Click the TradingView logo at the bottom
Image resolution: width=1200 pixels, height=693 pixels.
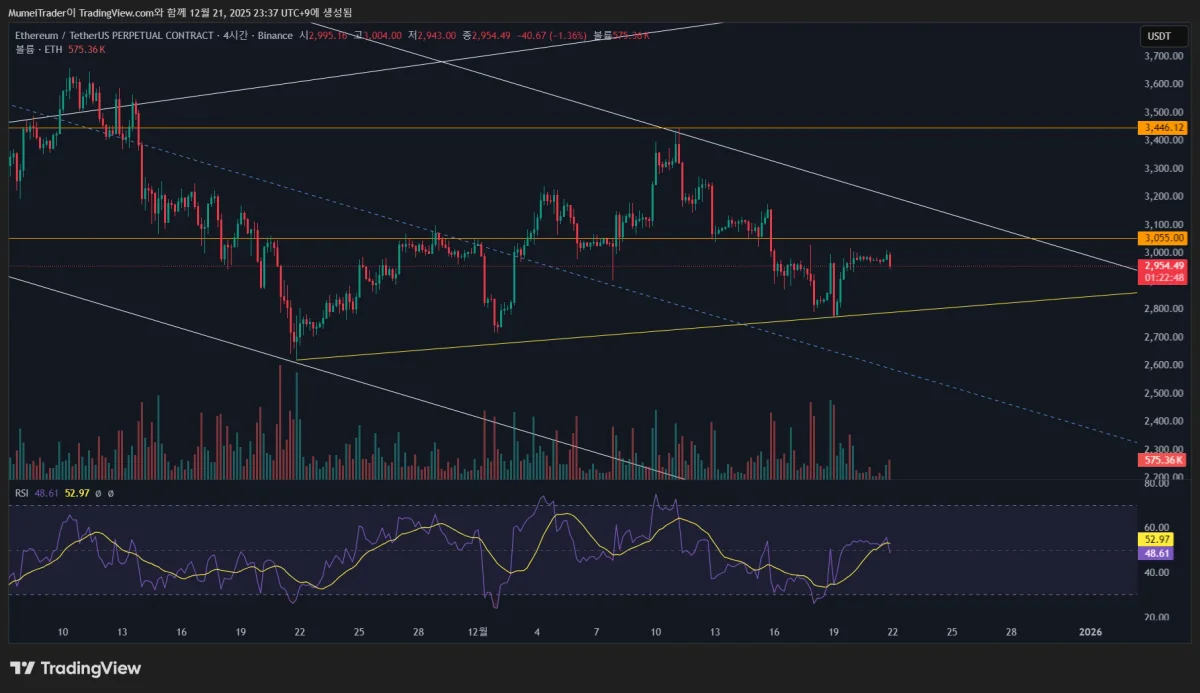coord(76,668)
